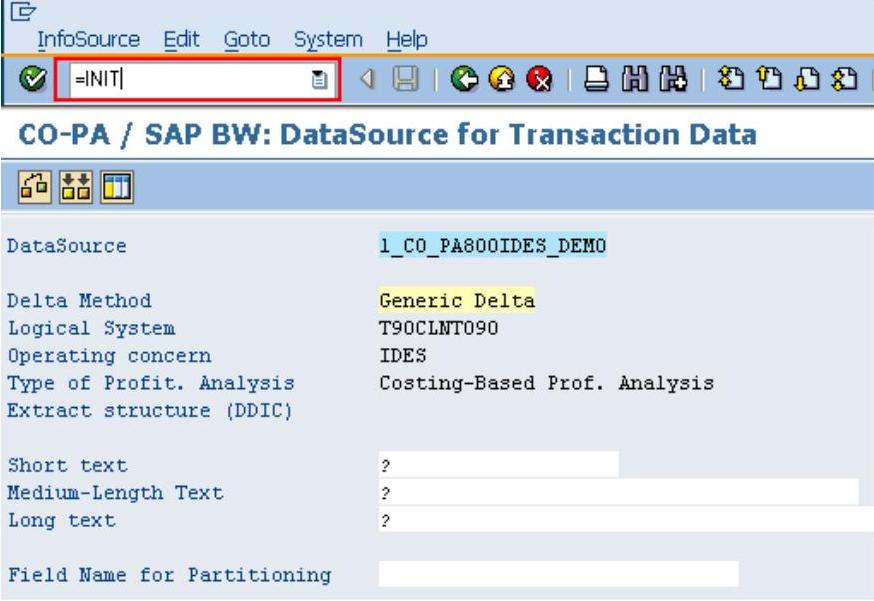Click the third application toolbar table icon
874x601 pixels.
coord(116,186)
